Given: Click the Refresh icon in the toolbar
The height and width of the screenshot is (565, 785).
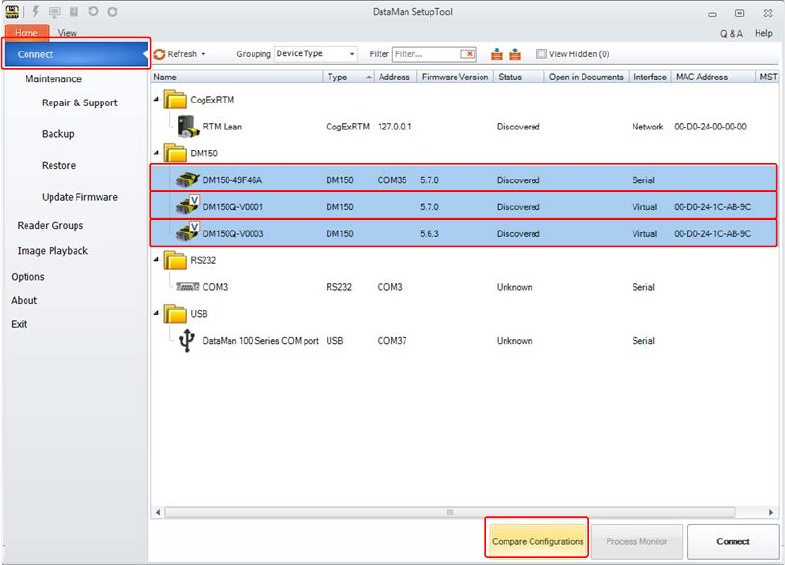Looking at the screenshot, I should point(159,54).
